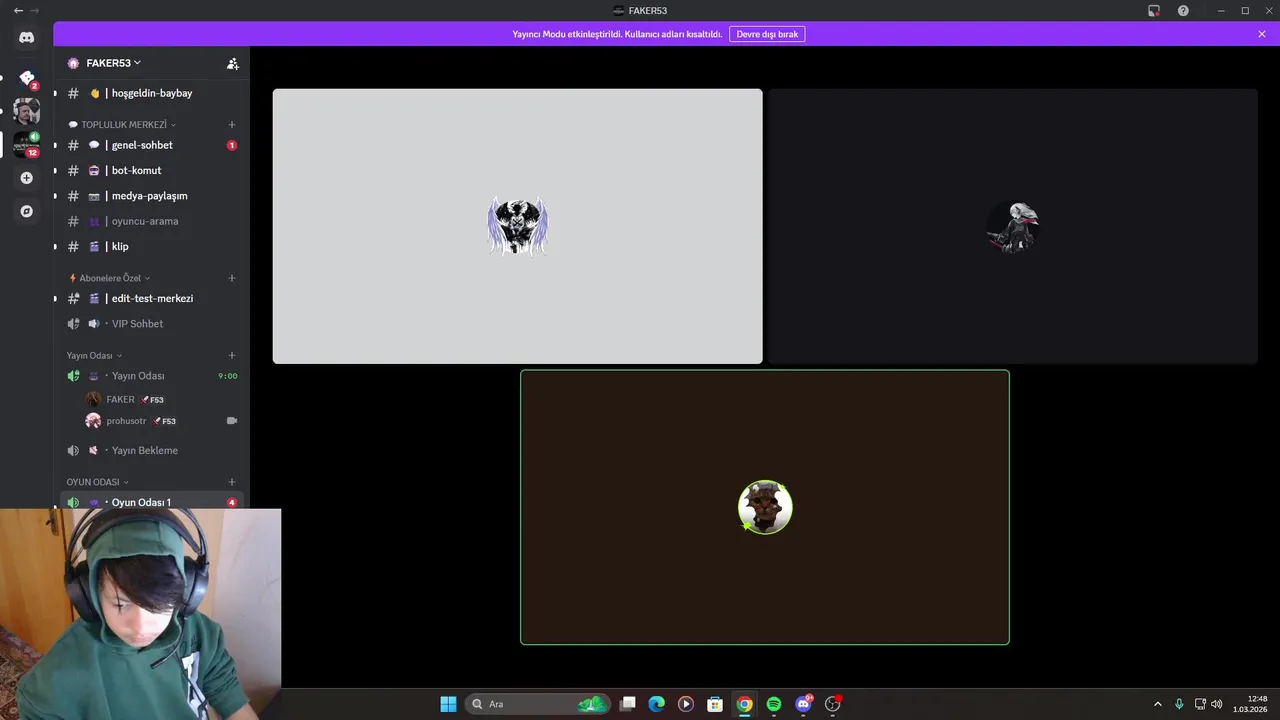Create channel in OYUN ODASI category
The height and width of the screenshot is (720, 1280).
(232, 482)
